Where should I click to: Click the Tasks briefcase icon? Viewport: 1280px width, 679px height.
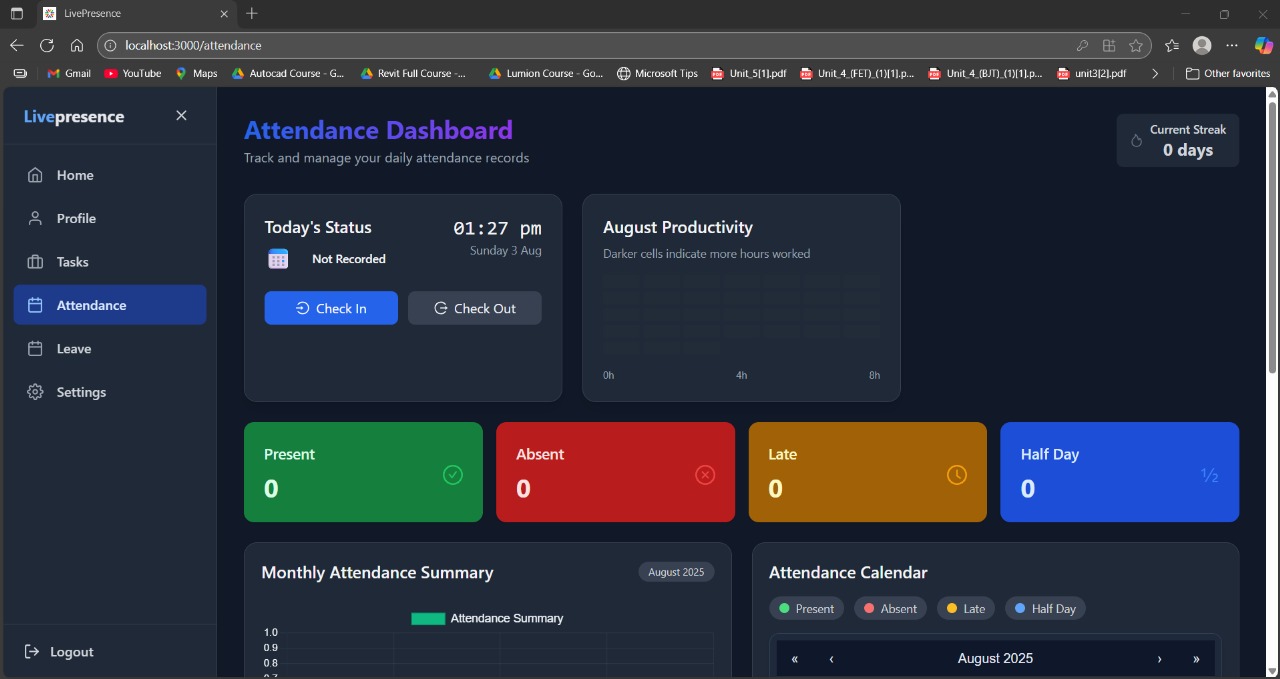coord(35,262)
